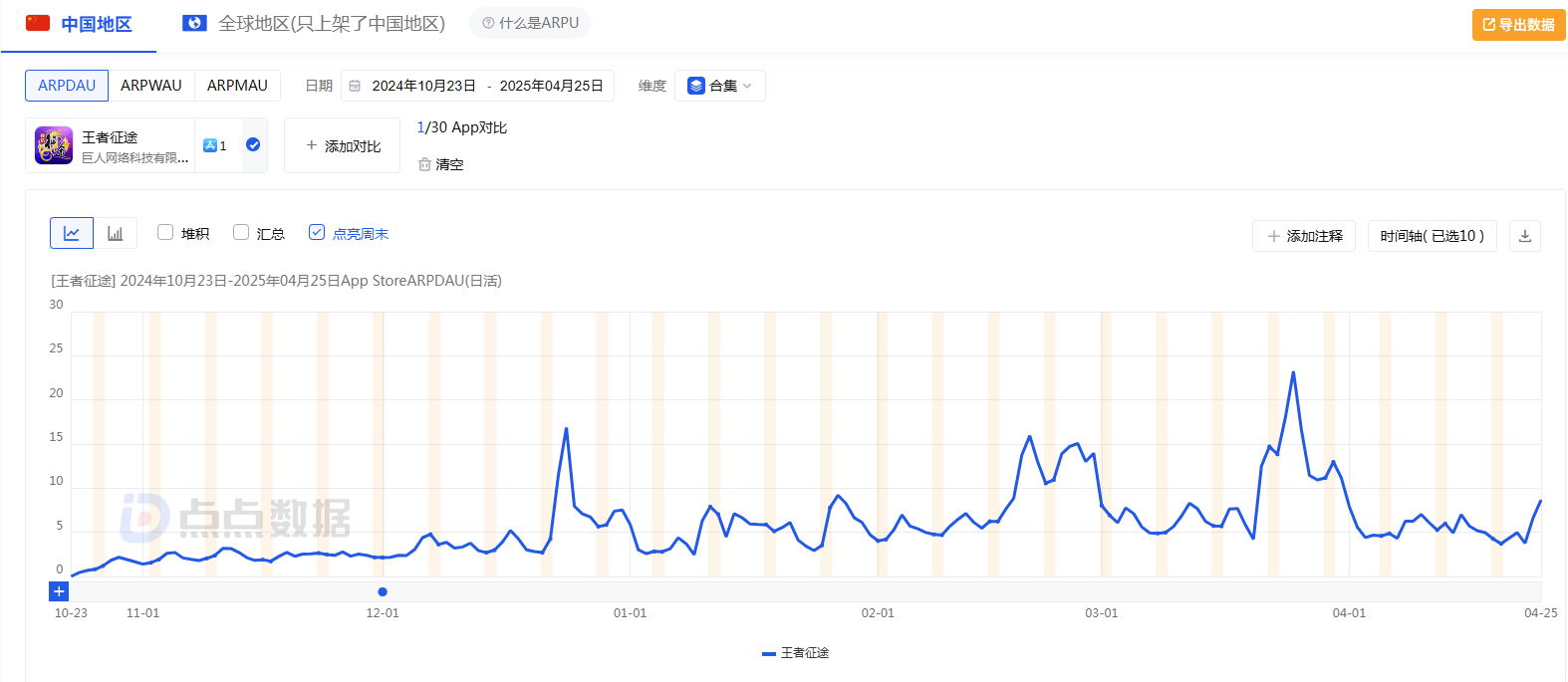Click the 添加对比 button

(x=343, y=146)
